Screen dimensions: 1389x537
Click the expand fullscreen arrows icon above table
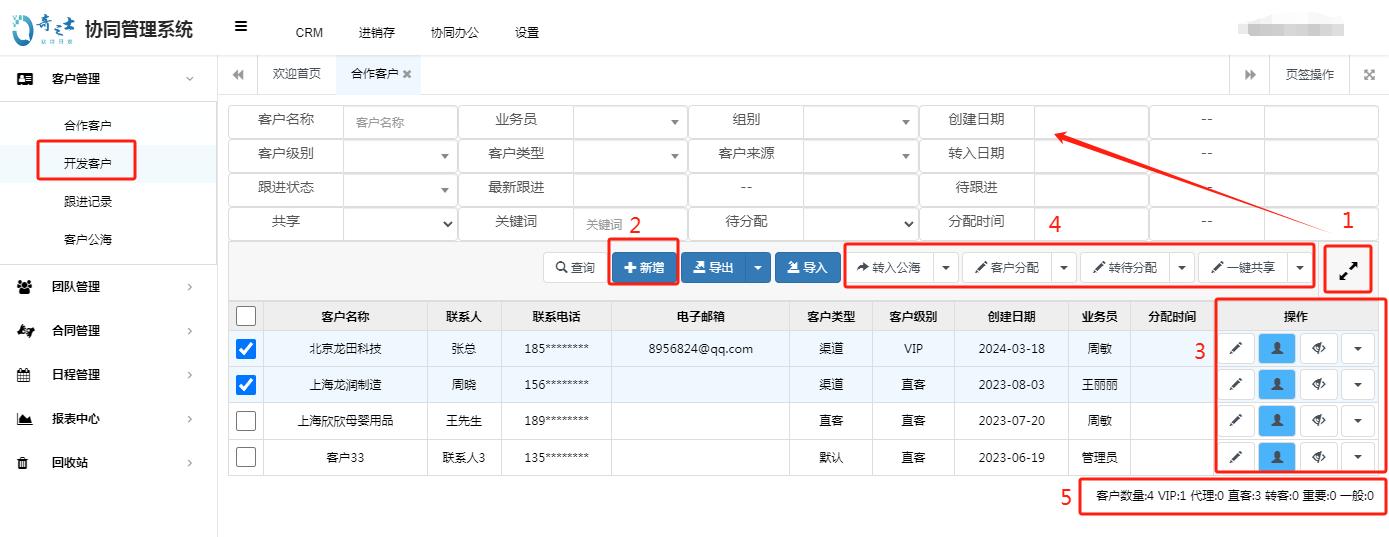[1348, 268]
